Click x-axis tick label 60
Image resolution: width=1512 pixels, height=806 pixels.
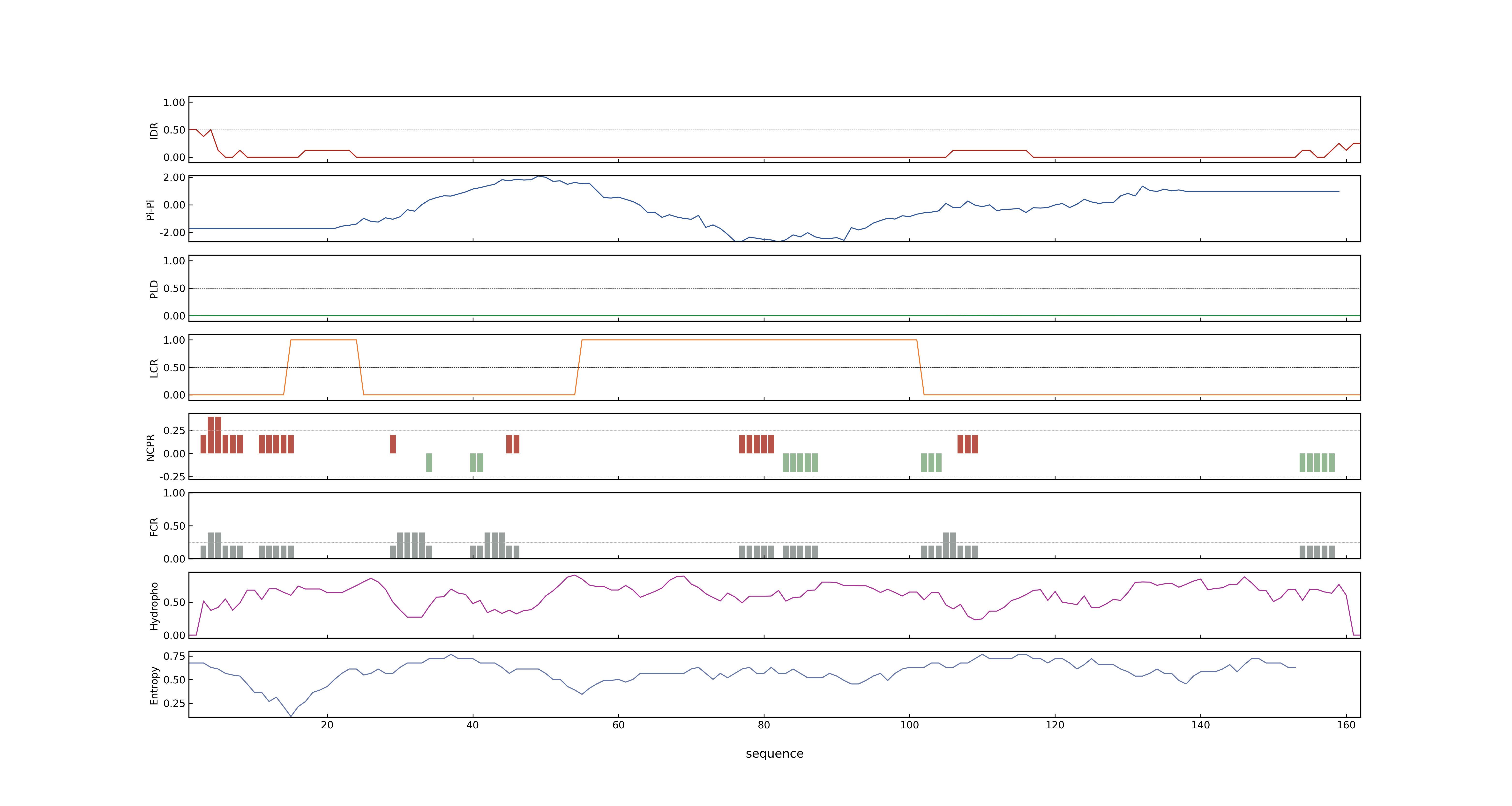click(618, 725)
